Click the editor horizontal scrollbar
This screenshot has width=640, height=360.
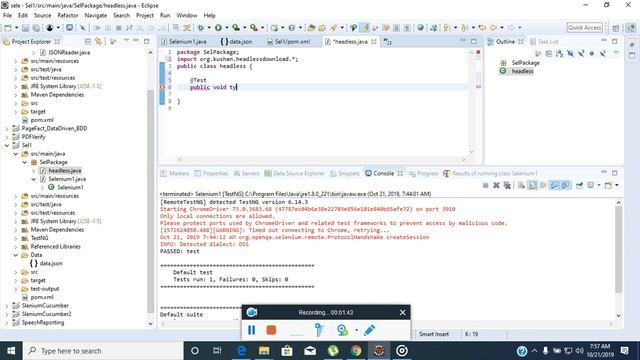click(x=322, y=160)
